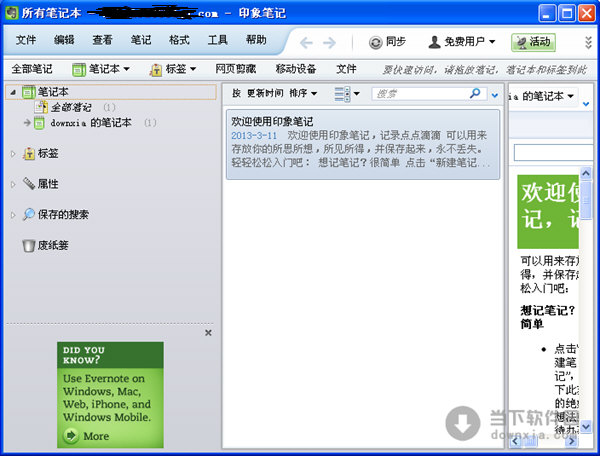Click 网页剪藏 shortcut
This screenshot has height=456, width=600.
[x=235, y=69]
